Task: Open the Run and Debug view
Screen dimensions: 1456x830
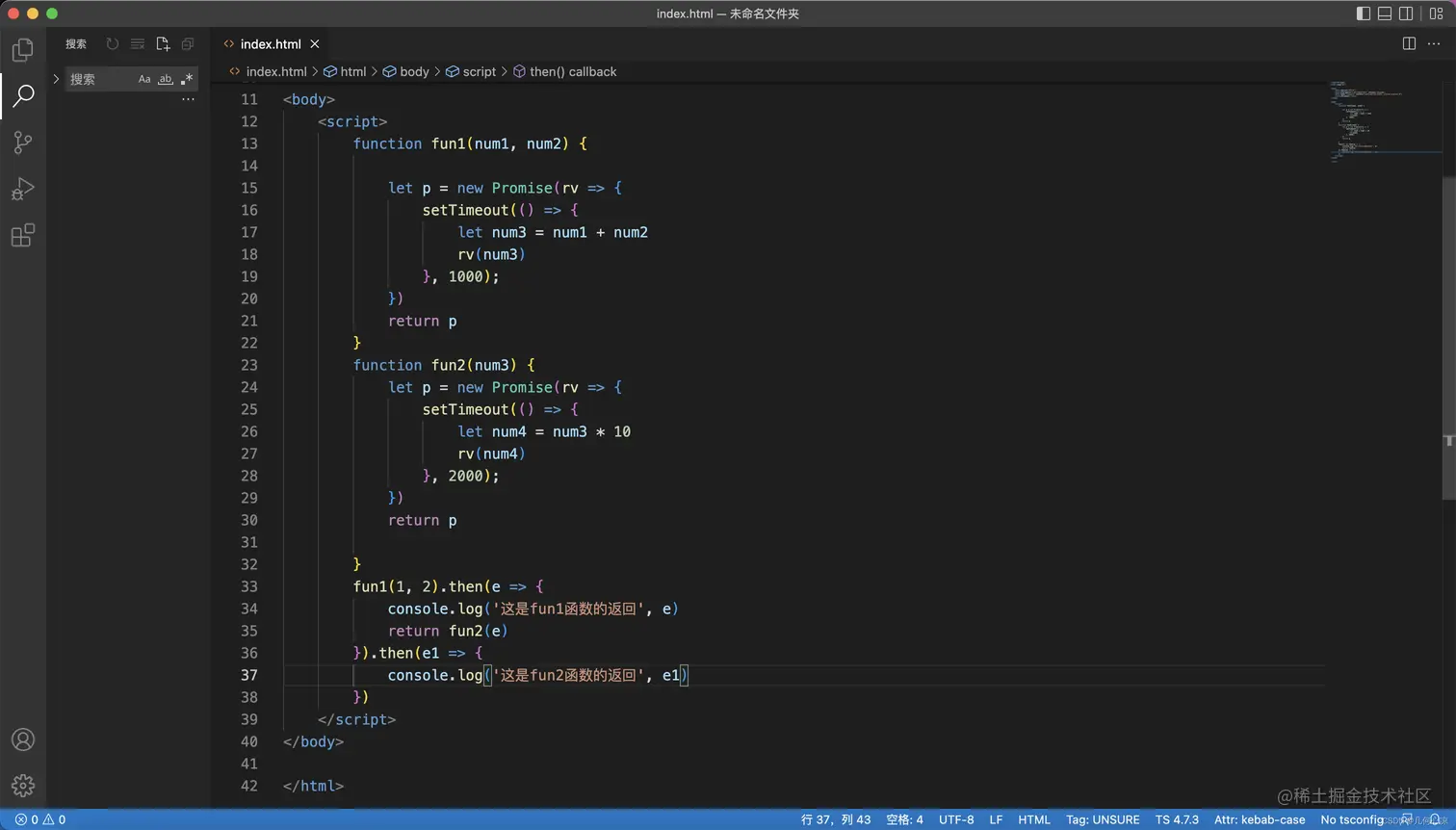Action: point(23,189)
